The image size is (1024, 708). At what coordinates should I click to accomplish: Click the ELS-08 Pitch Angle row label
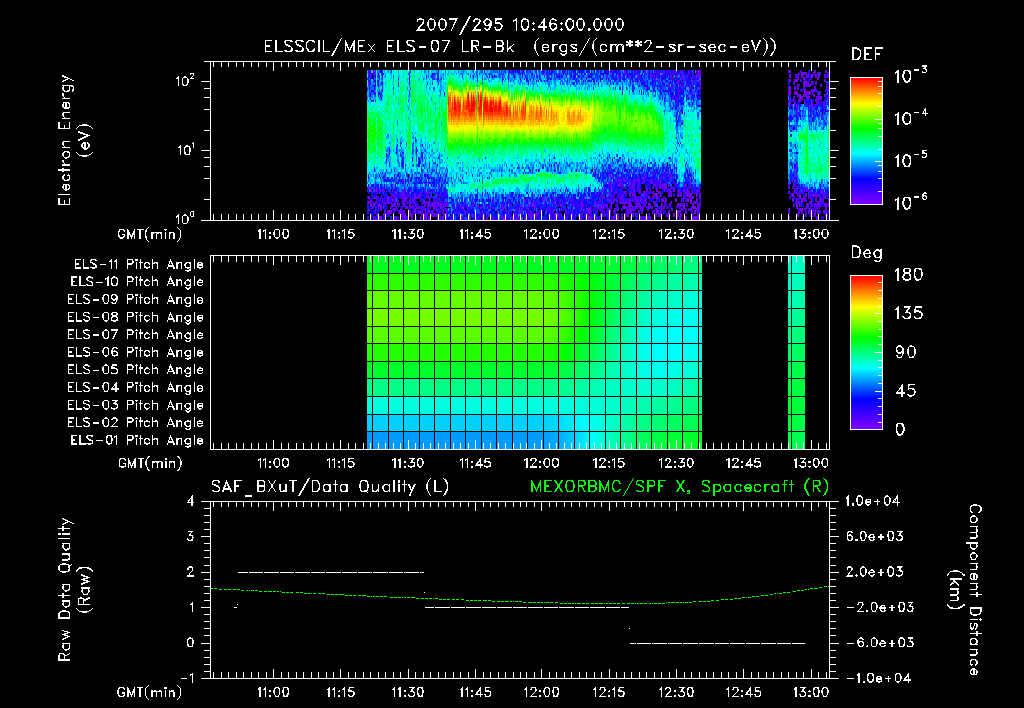click(135, 317)
